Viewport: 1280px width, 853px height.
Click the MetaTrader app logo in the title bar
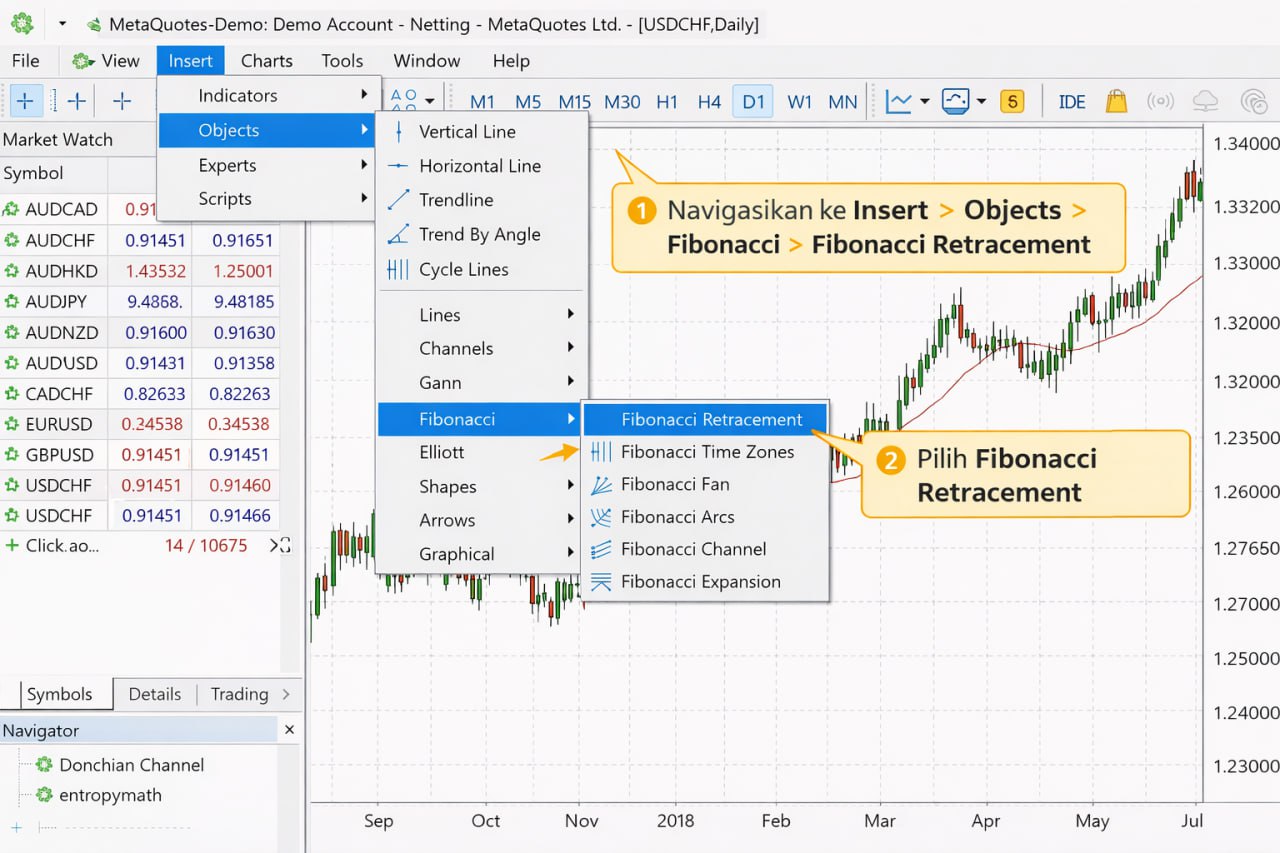tap(22, 23)
